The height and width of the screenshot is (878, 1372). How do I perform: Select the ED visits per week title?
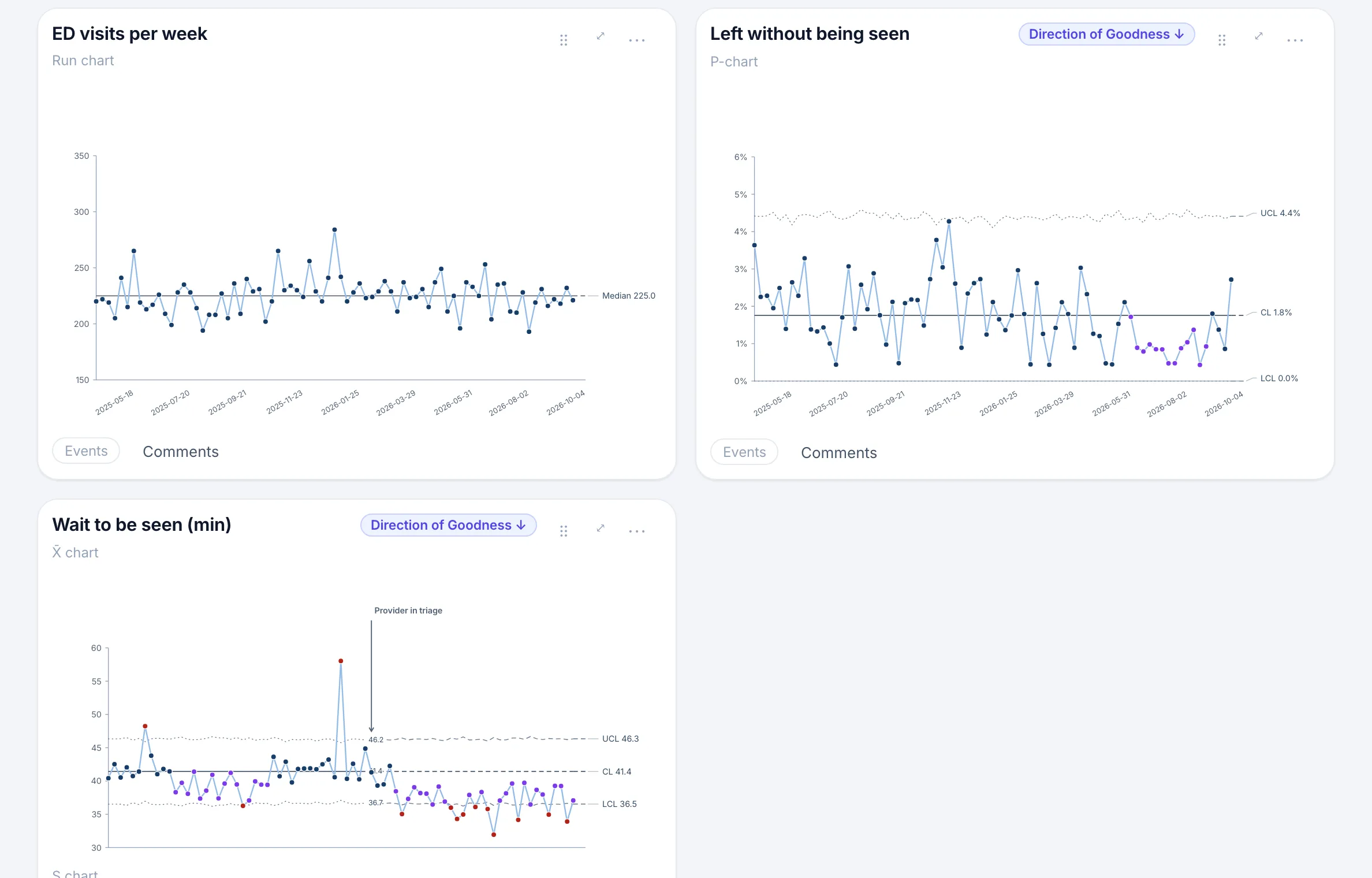[x=130, y=34]
